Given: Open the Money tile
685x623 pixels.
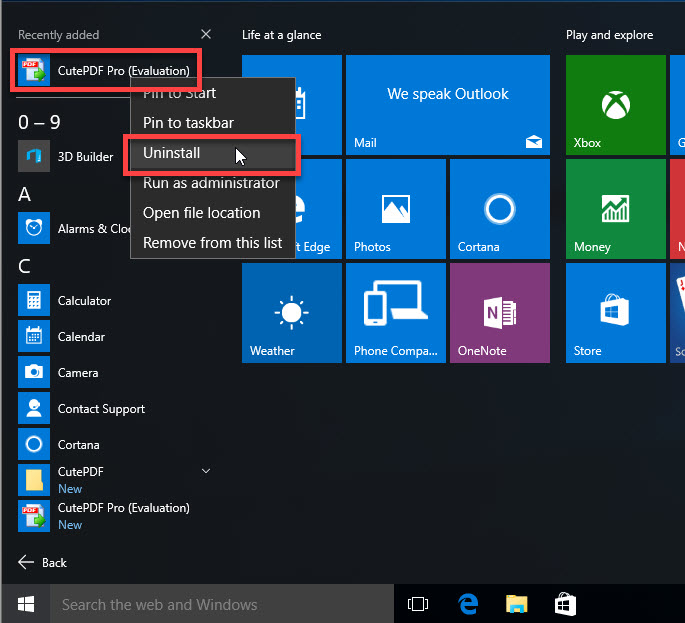Looking at the screenshot, I should click(x=616, y=209).
